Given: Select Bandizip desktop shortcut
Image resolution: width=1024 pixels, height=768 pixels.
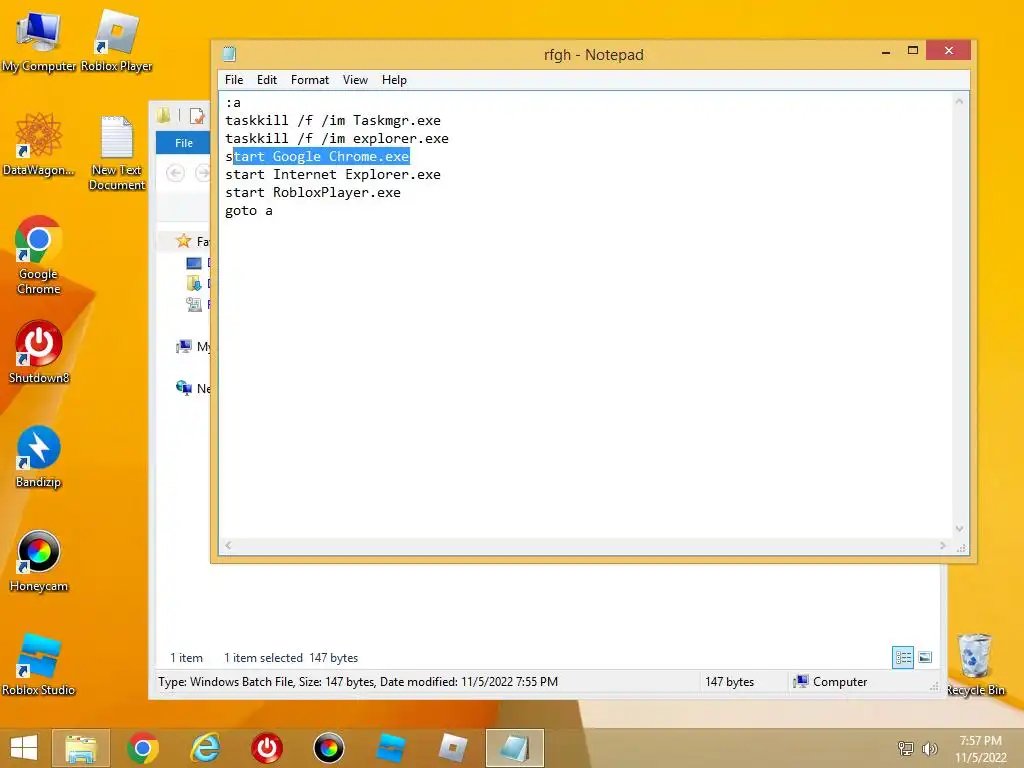Looking at the screenshot, I should (x=39, y=456).
